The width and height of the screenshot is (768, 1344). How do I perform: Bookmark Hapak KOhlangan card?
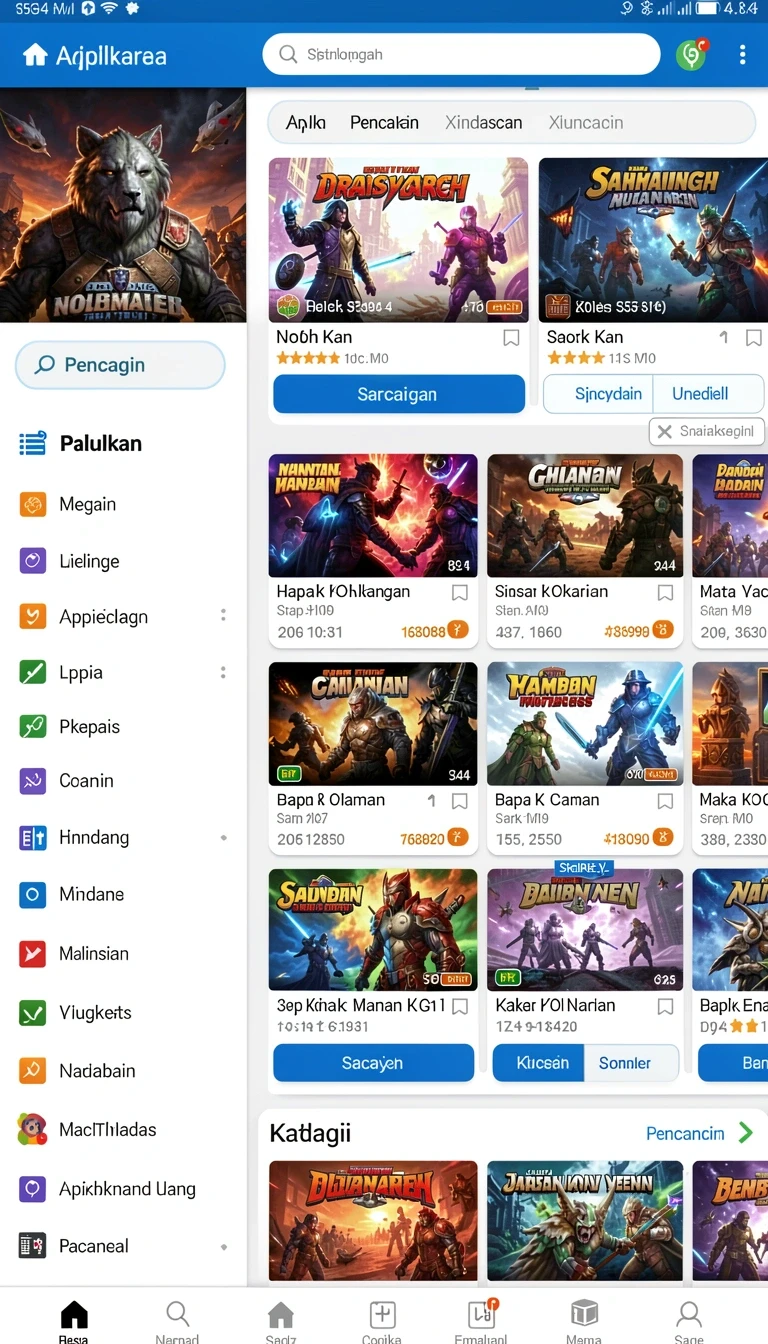460,592
